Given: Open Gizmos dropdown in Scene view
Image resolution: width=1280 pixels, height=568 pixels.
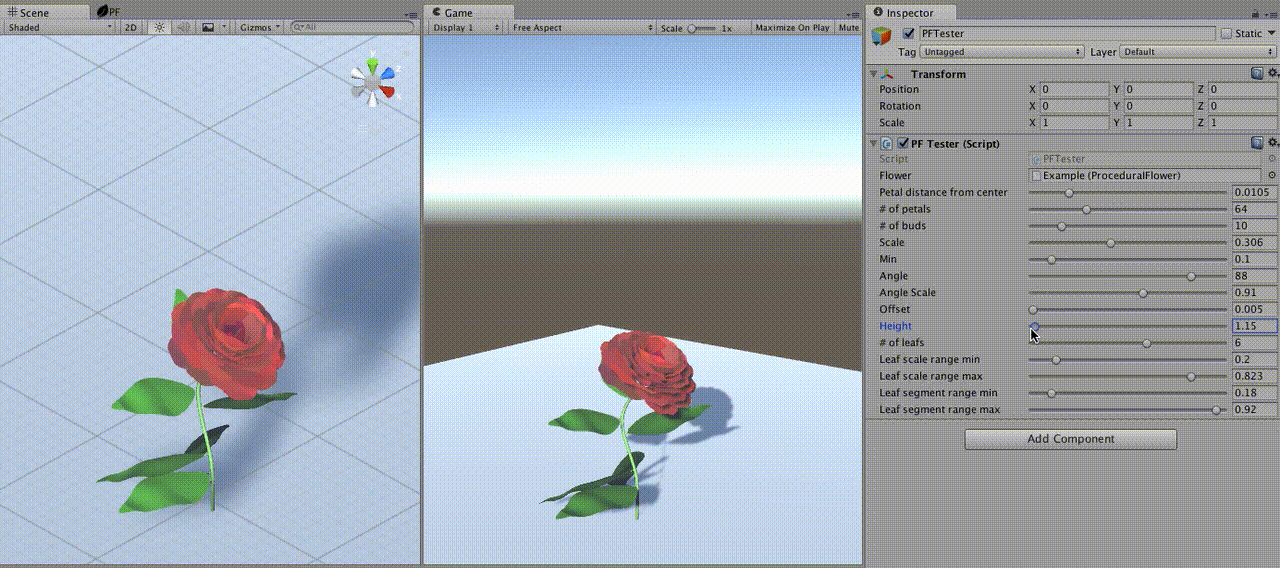Looking at the screenshot, I should (260, 28).
